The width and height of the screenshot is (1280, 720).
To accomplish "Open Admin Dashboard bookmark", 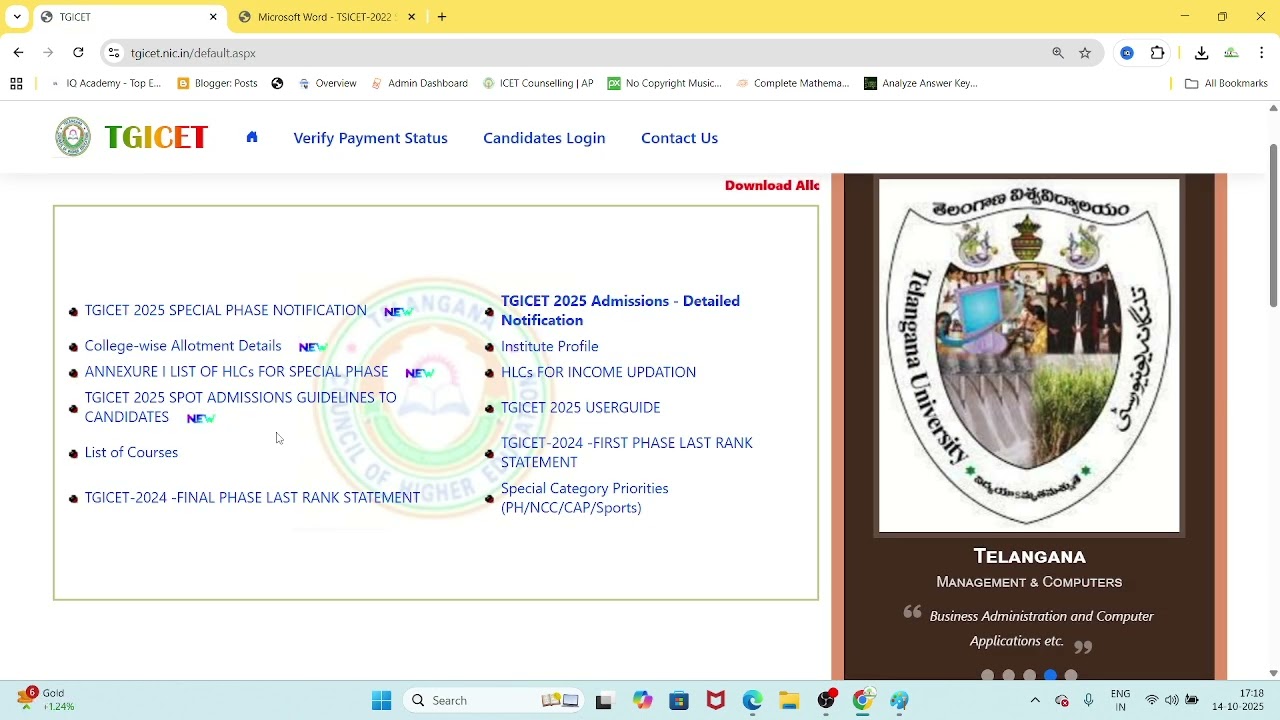I will pyautogui.click(x=419, y=83).
